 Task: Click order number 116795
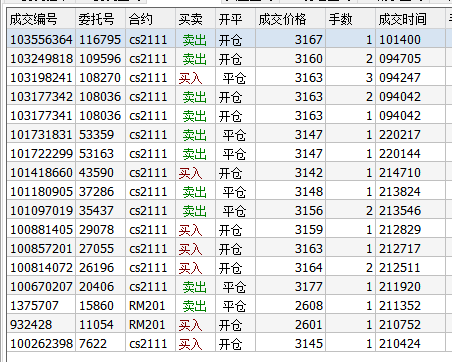pos(100,40)
